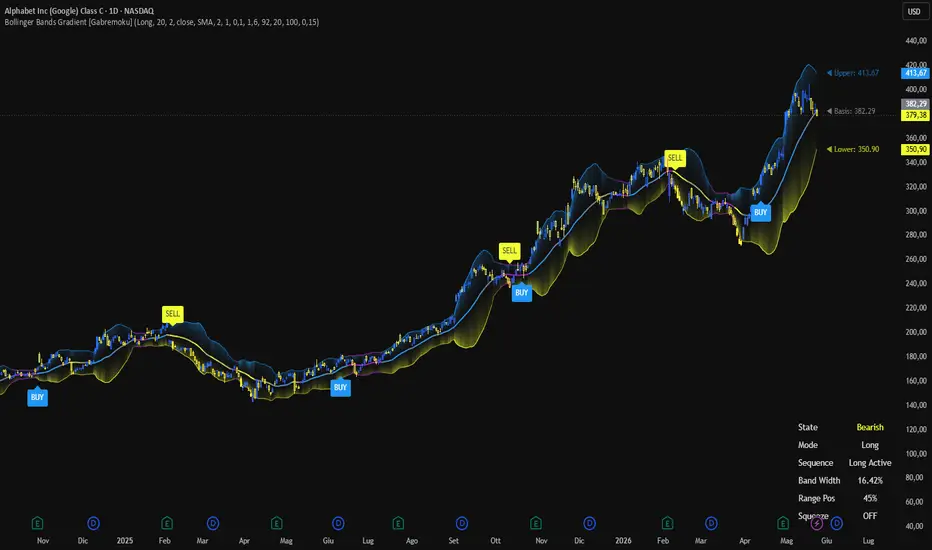
Task: Click the yellow 350,90 price tag
Action: tap(915, 149)
